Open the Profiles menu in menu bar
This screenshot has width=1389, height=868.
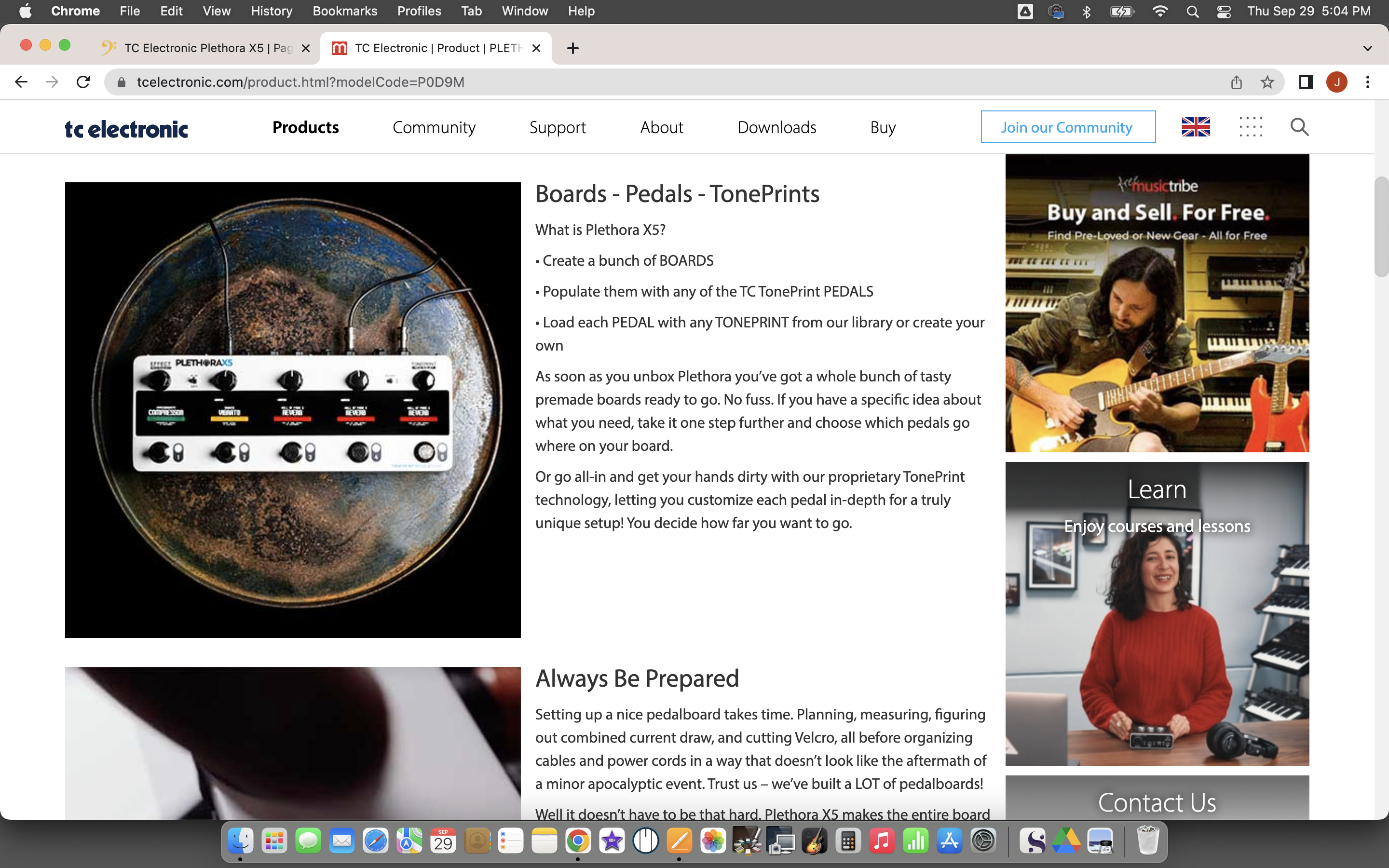coord(419,12)
